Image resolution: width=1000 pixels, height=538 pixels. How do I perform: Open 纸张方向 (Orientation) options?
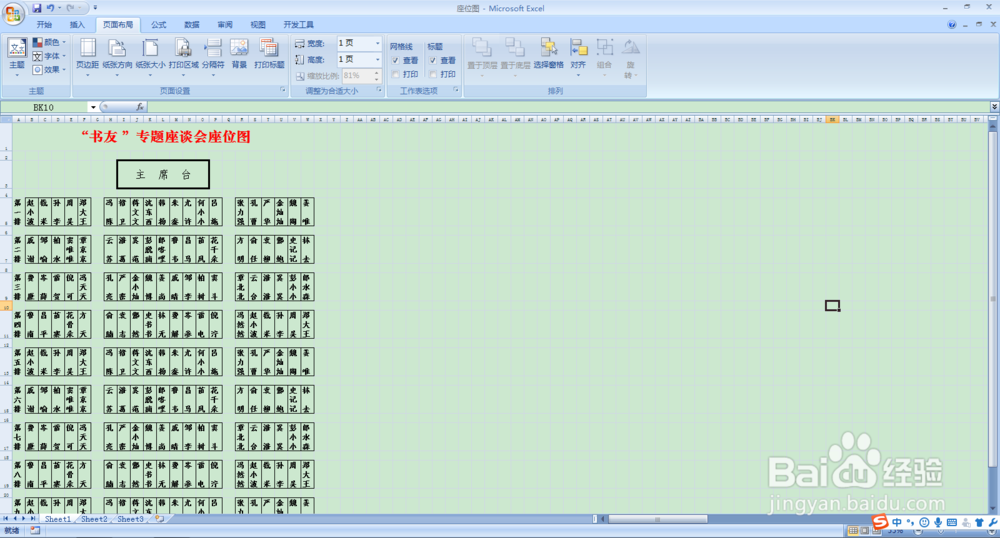pyautogui.click(x=117, y=57)
